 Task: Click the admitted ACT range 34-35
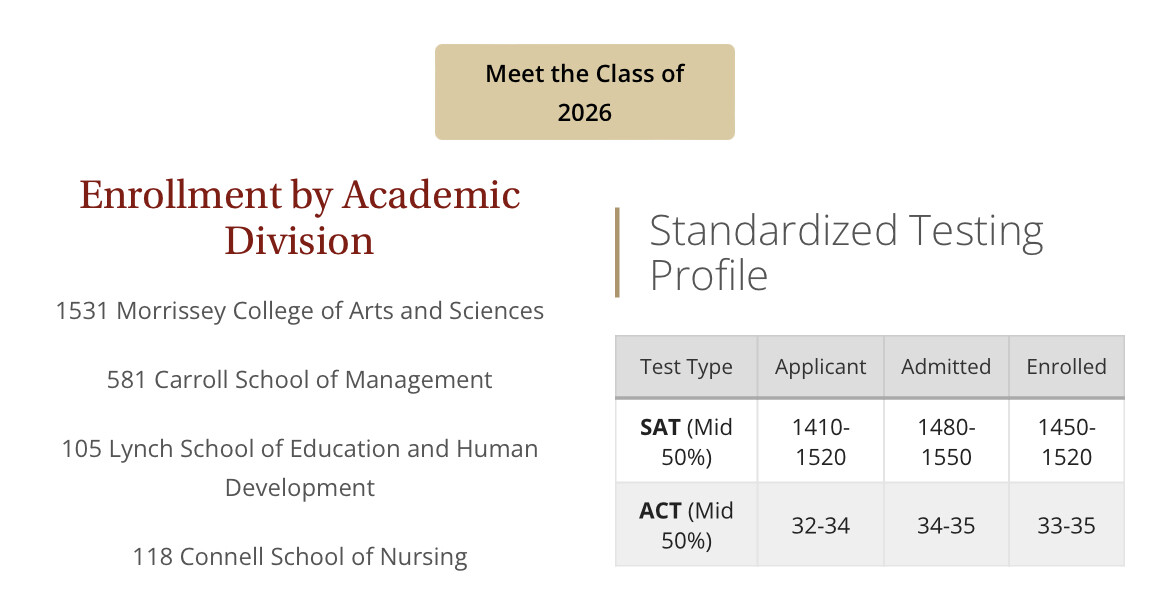point(946,526)
